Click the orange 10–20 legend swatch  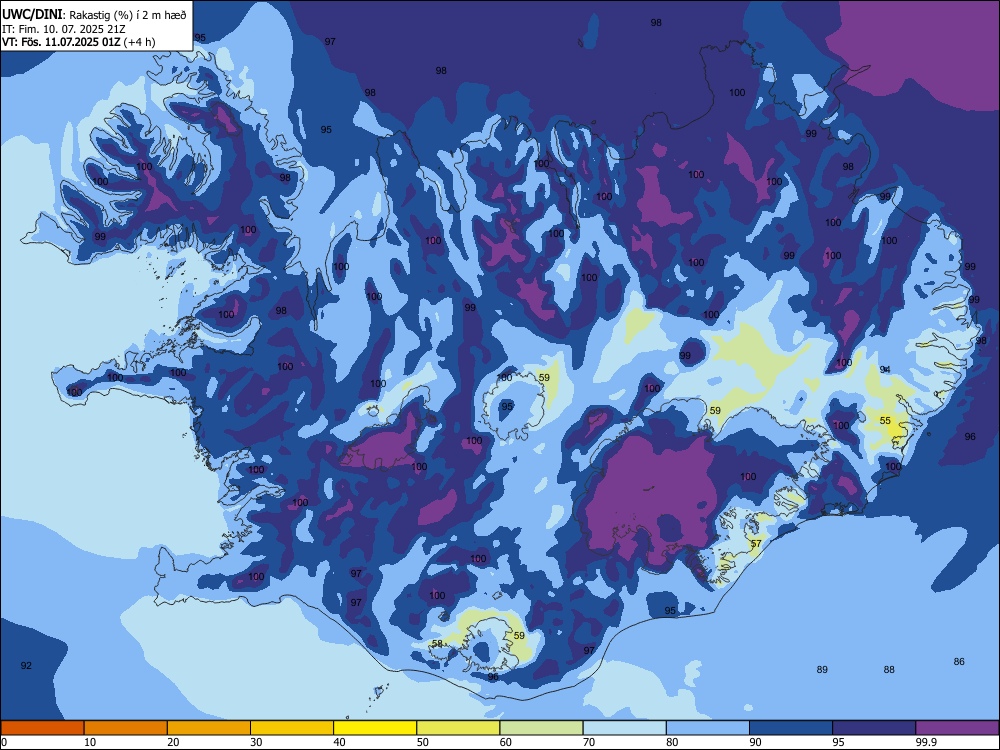126,728
